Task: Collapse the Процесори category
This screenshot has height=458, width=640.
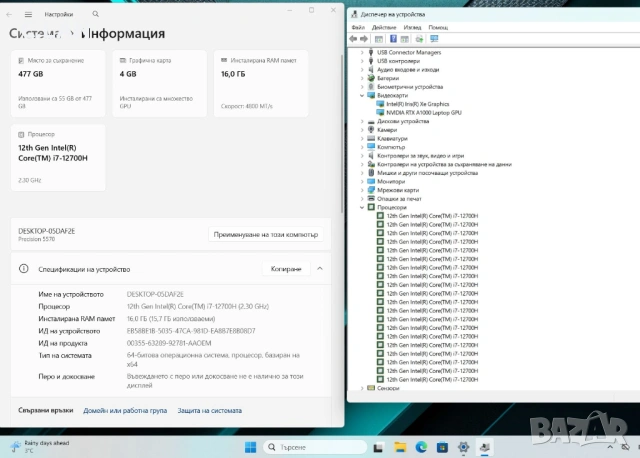Action: click(362, 207)
